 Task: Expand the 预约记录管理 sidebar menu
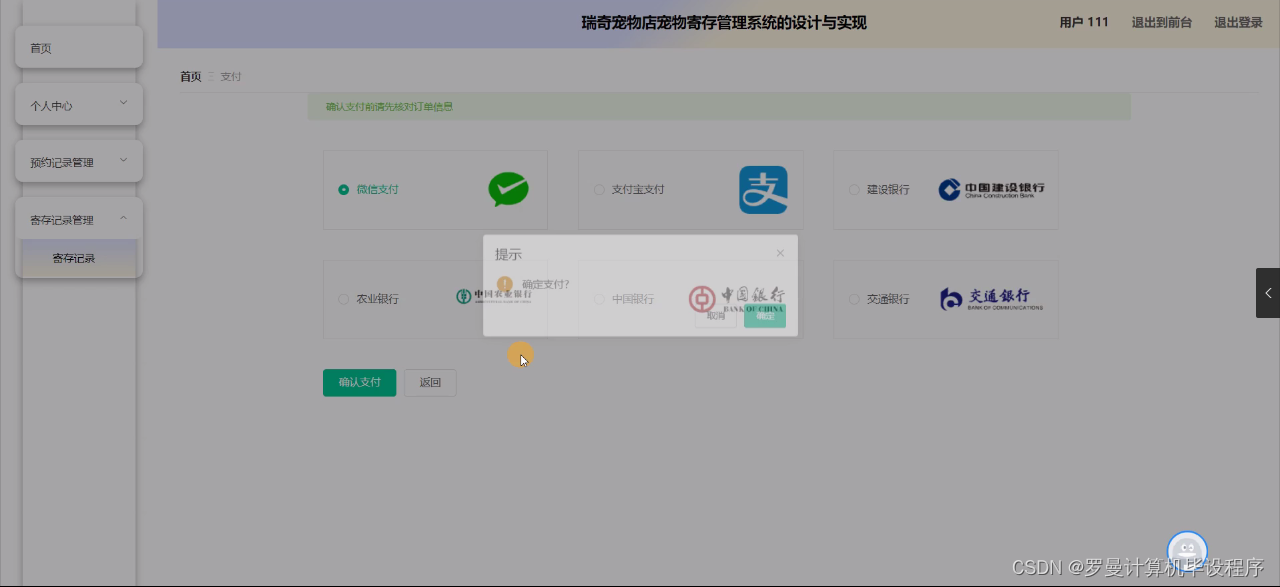tap(78, 160)
